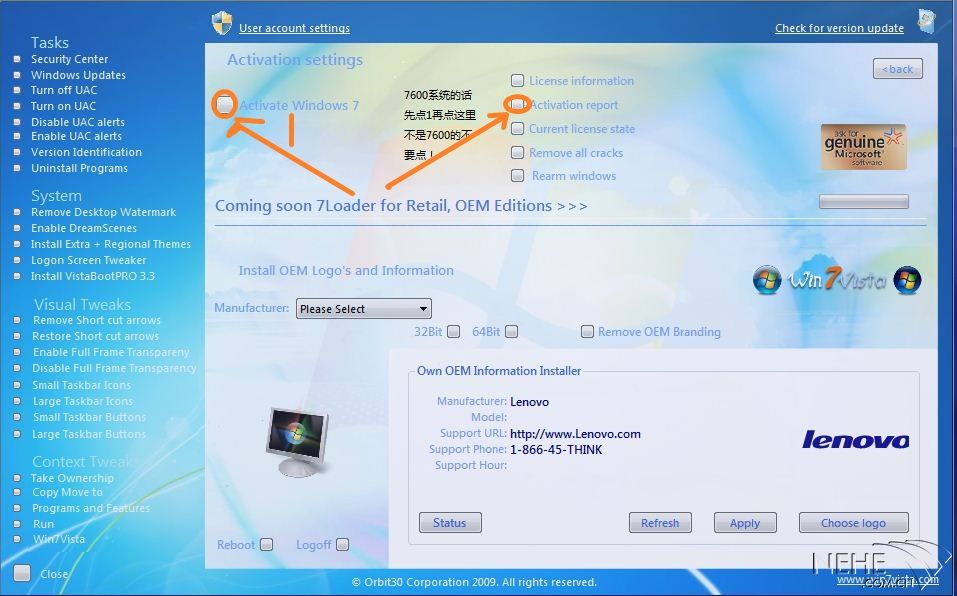This screenshot has width=957, height=596.
Task: Select Run in Context Tweaks
Action: [43, 524]
